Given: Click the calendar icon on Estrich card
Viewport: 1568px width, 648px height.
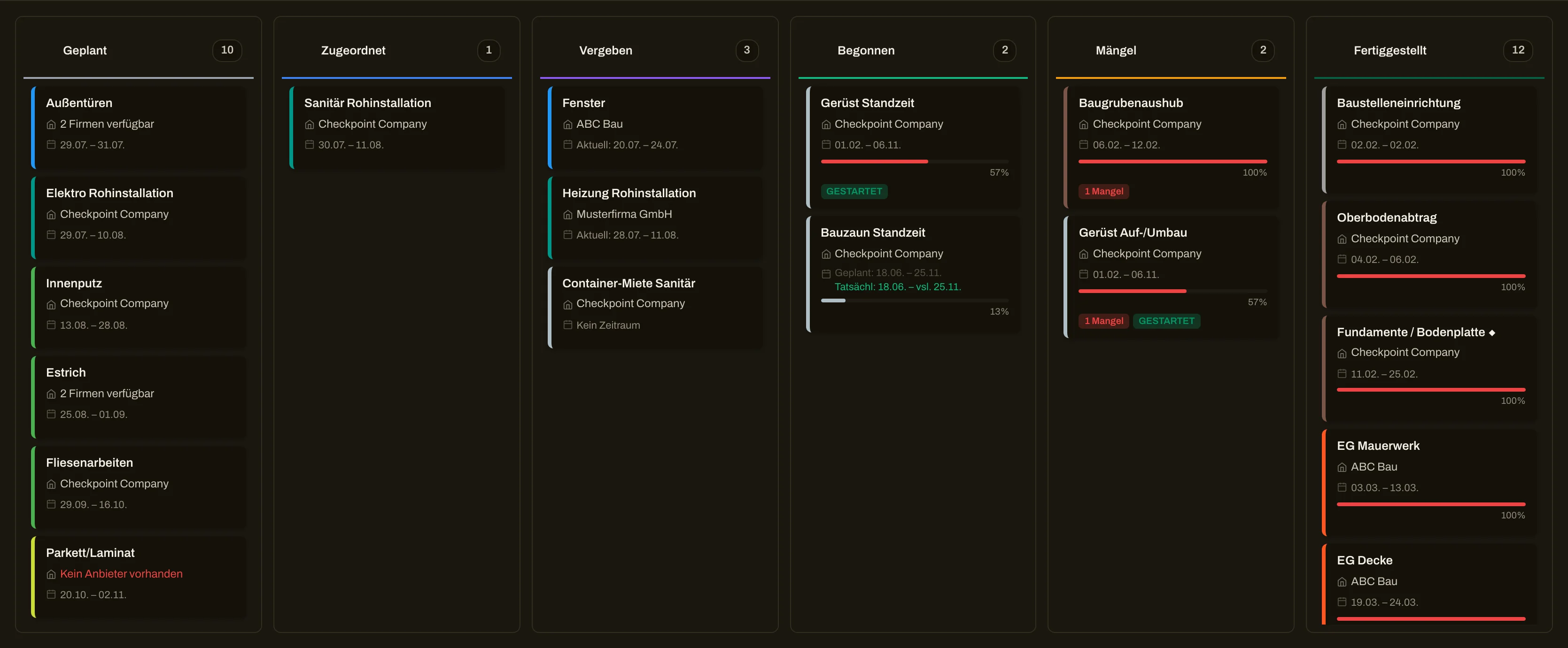Looking at the screenshot, I should click(x=51, y=414).
